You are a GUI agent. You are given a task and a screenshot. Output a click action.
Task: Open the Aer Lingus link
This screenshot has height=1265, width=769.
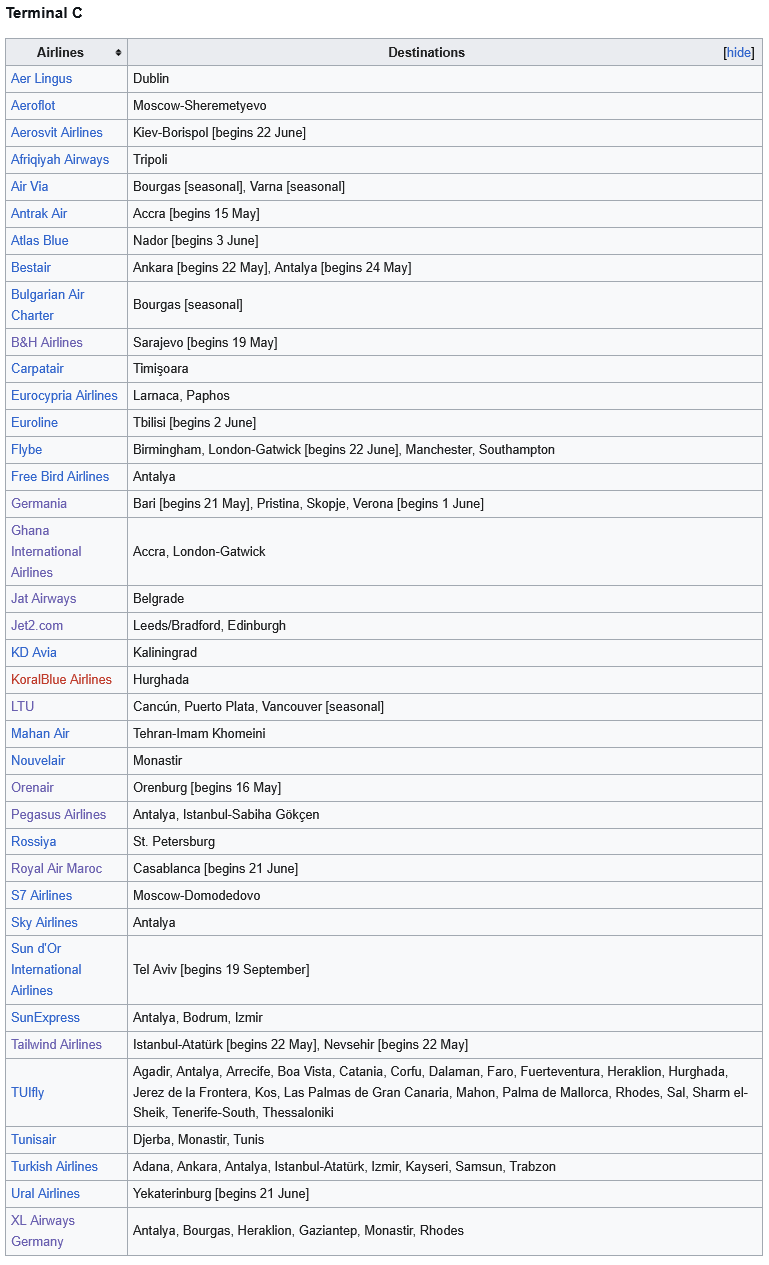pos(41,79)
